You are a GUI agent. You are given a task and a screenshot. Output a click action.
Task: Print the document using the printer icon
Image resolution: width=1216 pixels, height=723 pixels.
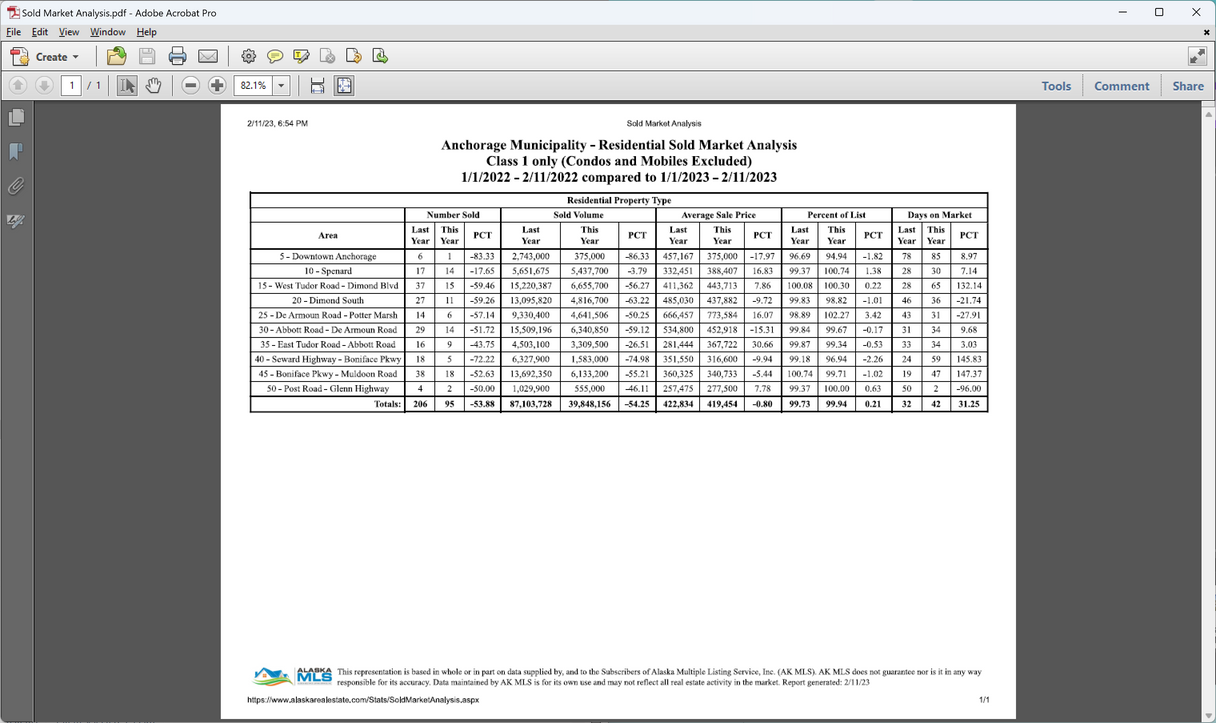[x=177, y=56]
